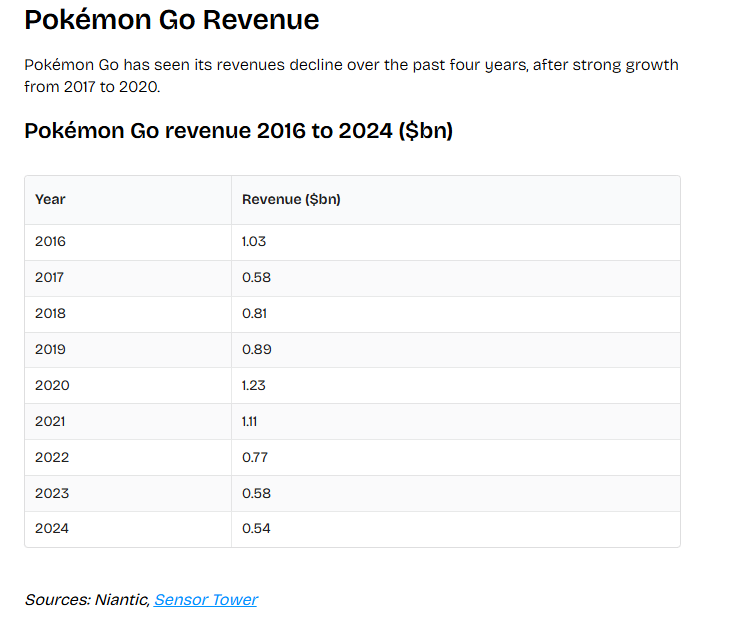Click the 1.03 revenue value
The width and height of the screenshot is (736, 618).
[254, 241]
